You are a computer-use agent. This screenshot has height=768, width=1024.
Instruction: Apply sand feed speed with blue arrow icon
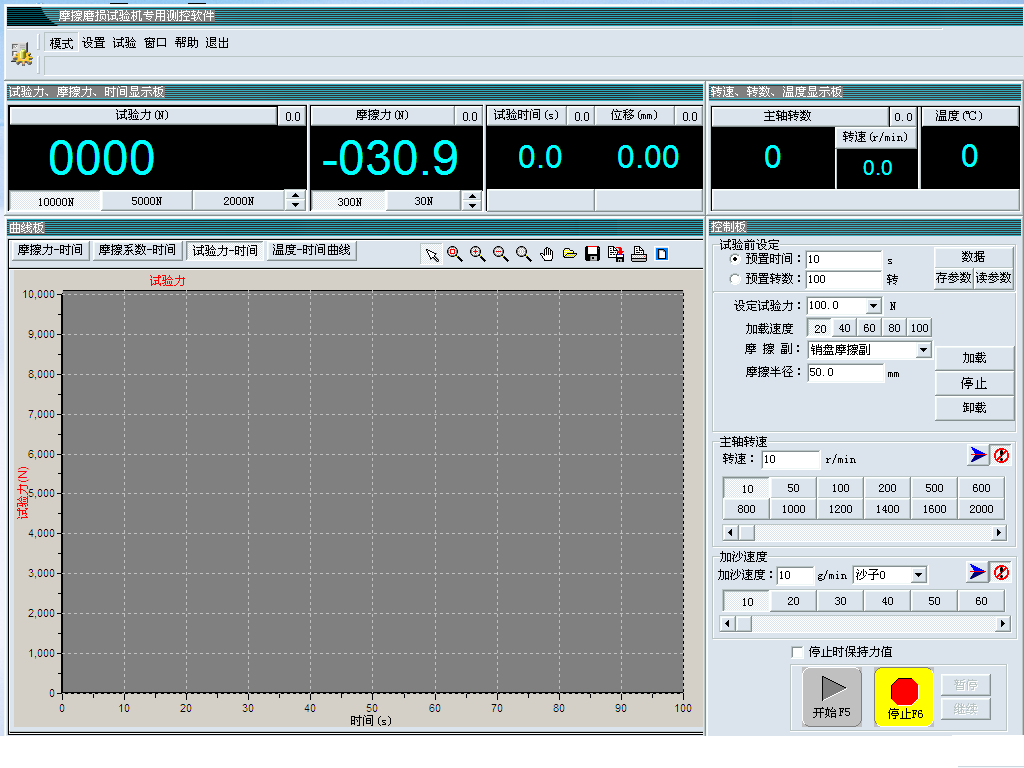tap(978, 572)
